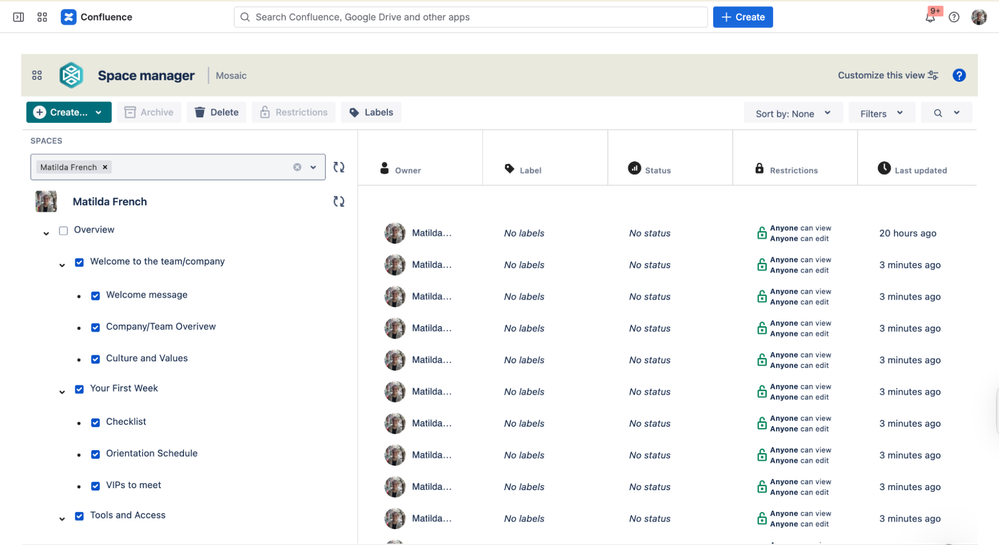This screenshot has height=545, width=999.
Task: Open the Filters dropdown
Action: click(x=882, y=113)
